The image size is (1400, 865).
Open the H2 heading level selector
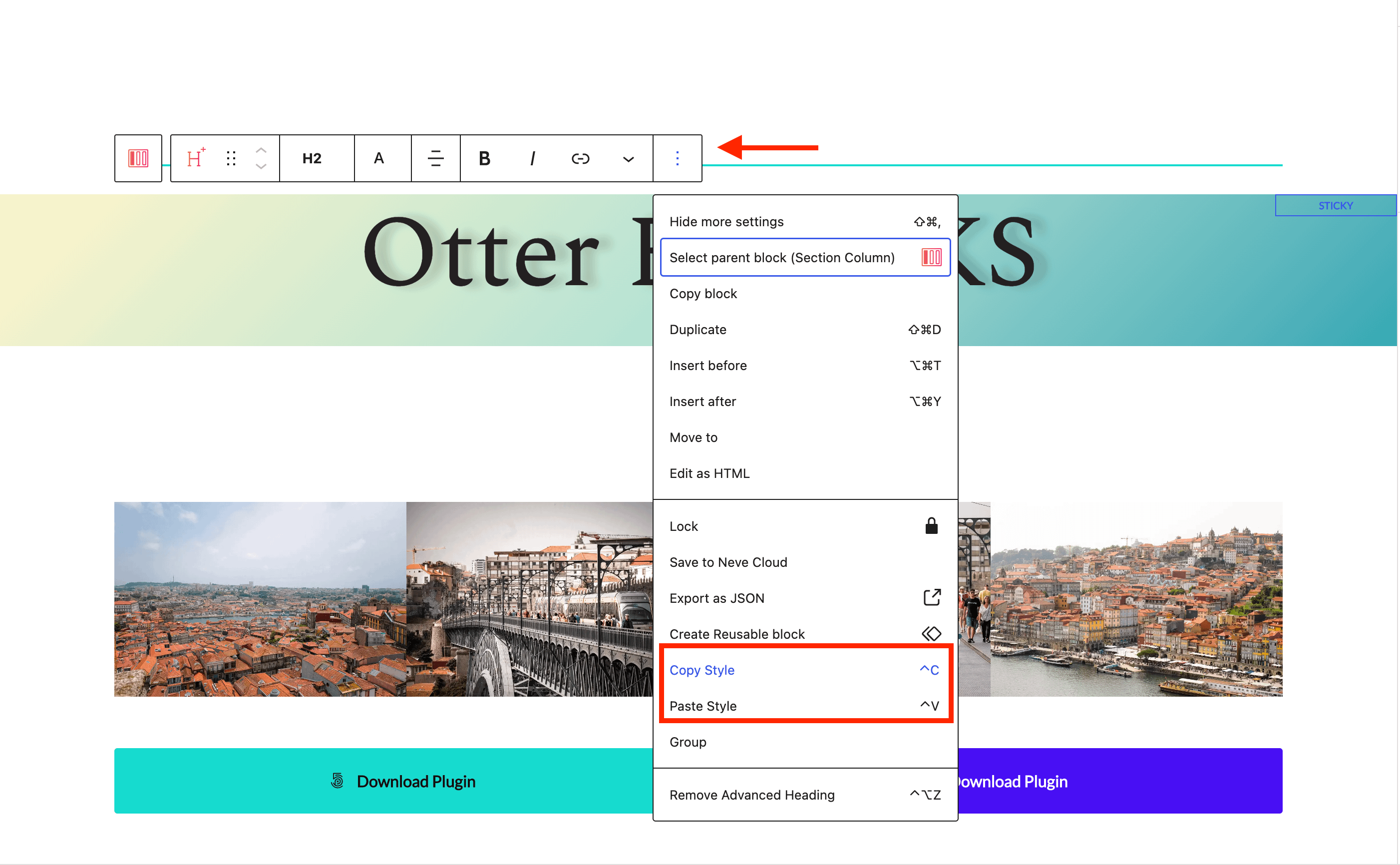coord(312,158)
